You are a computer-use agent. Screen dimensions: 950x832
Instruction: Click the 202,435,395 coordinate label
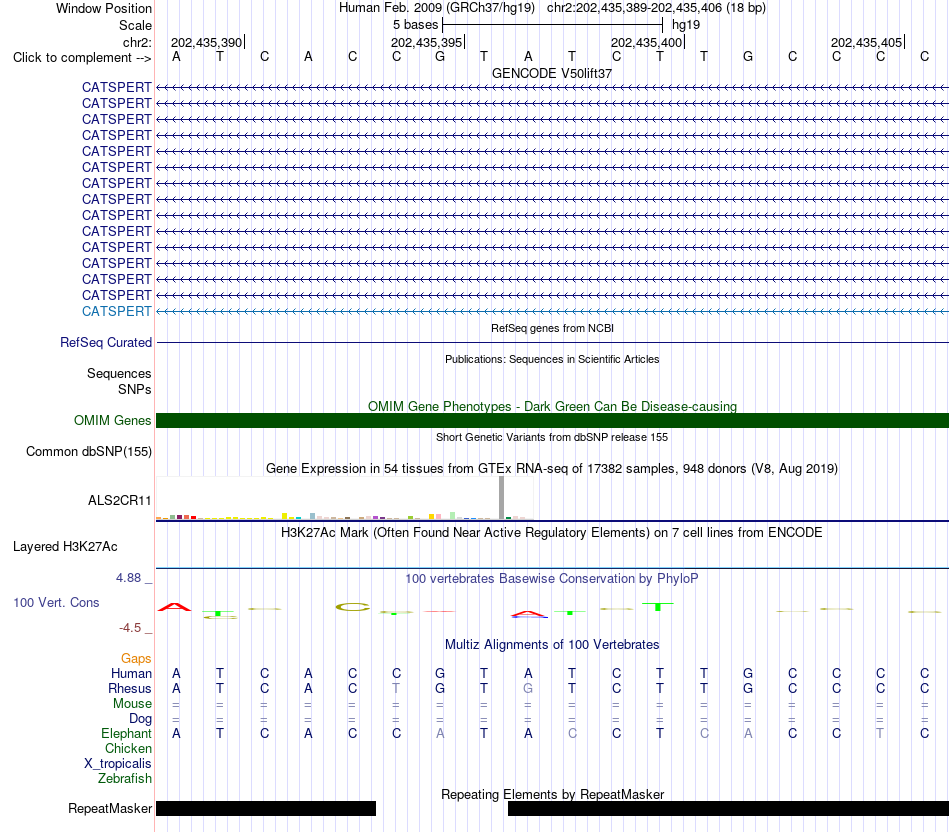427,42
